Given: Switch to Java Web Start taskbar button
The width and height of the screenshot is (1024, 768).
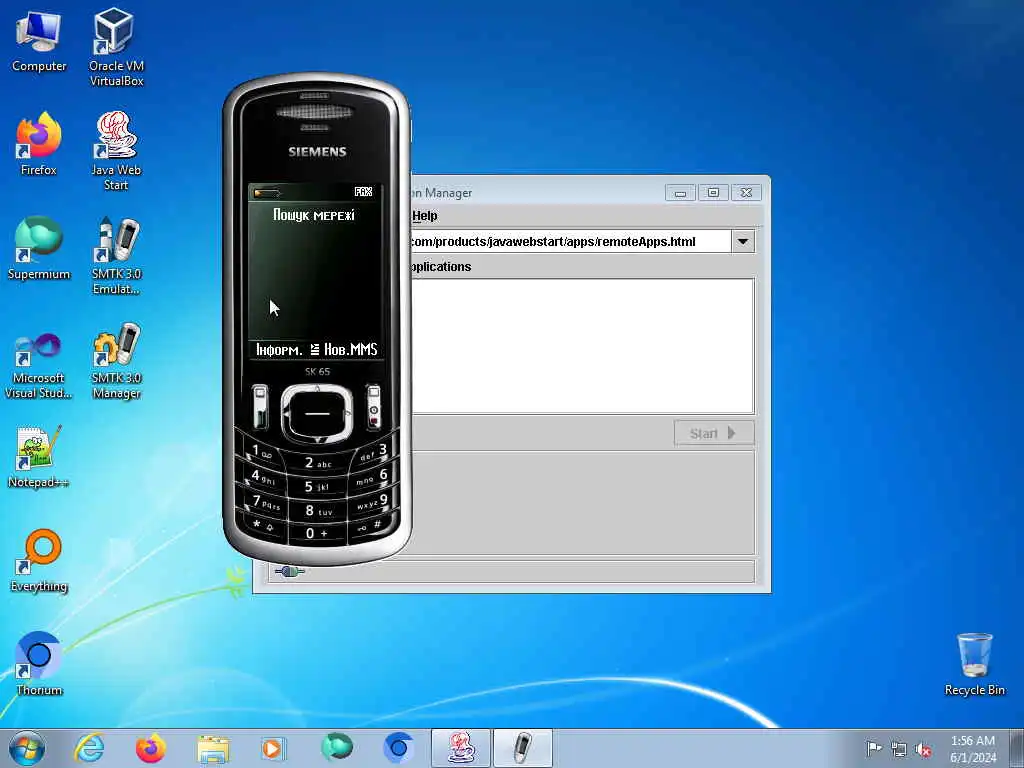Looking at the screenshot, I should pyautogui.click(x=460, y=748).
